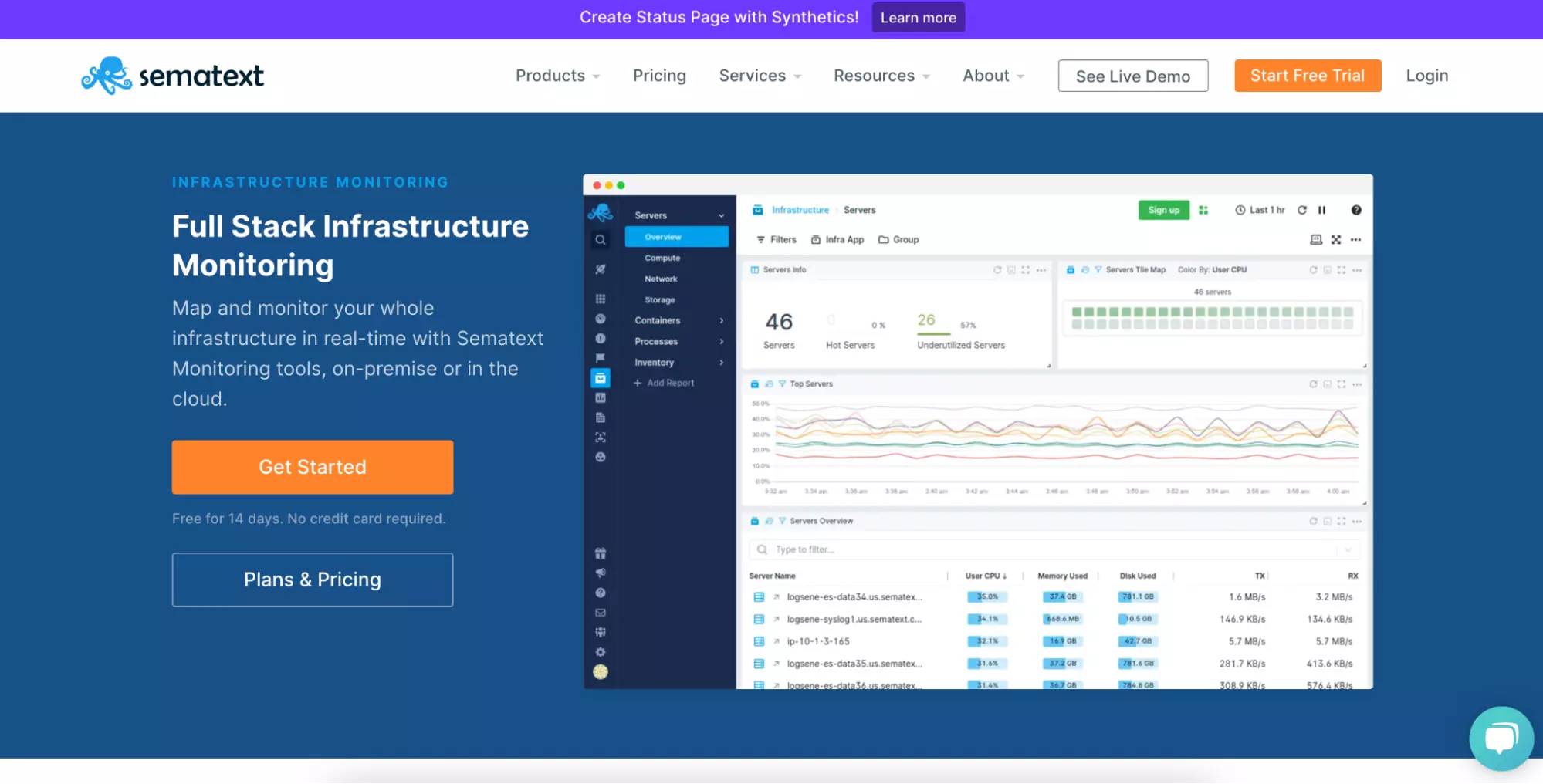Click server logsene-syslog1.us.sematext.c...
Screen dimensions: 1543x784
[854, 619]
